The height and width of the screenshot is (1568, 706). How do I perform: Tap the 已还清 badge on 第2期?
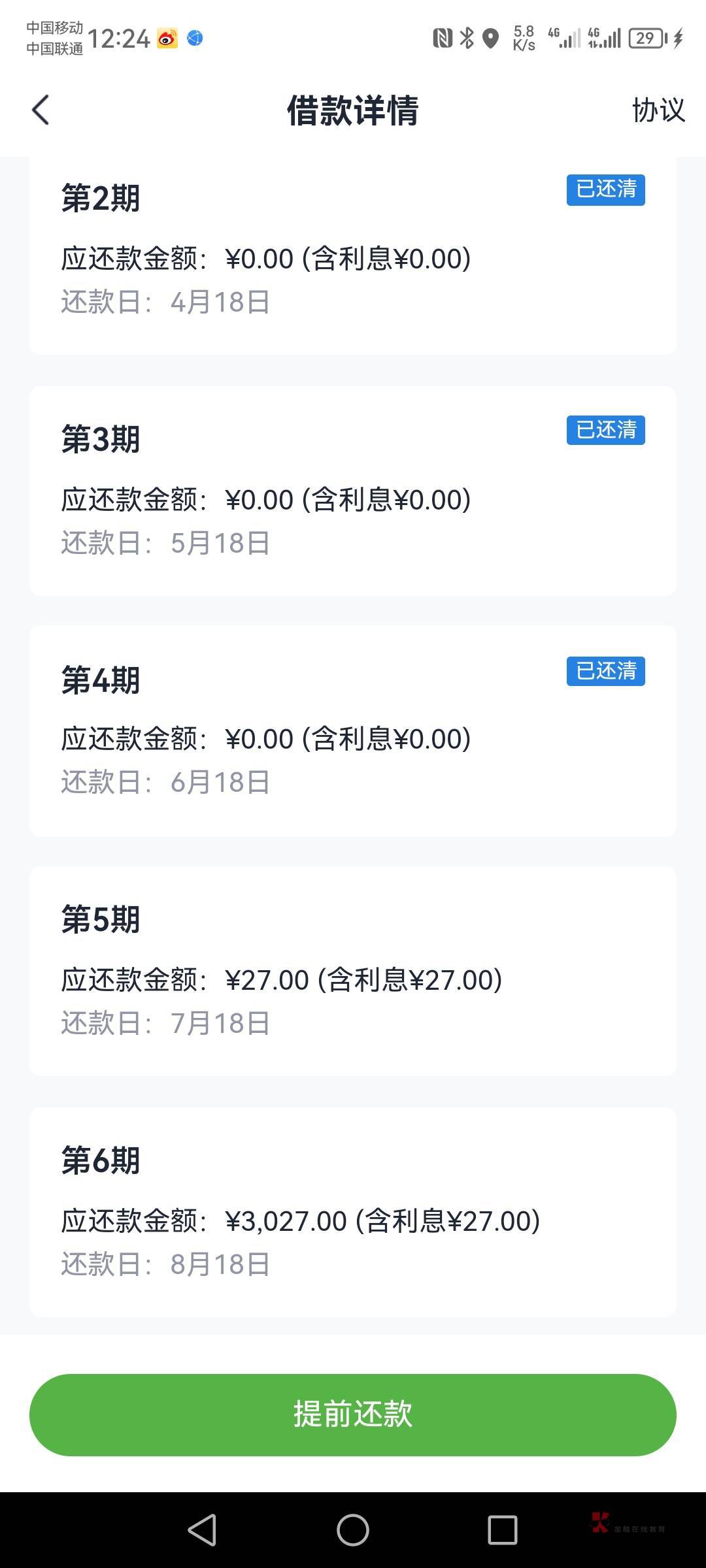[x=605, y=189]
